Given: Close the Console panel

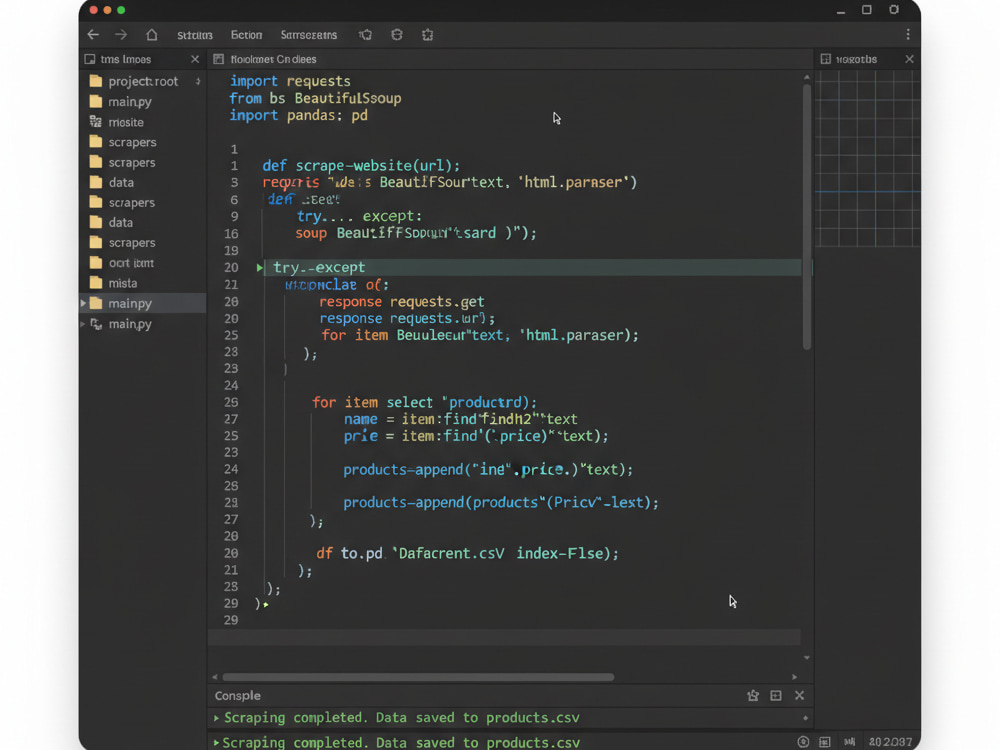Looking at the screenshot, I should coord(800,696).
